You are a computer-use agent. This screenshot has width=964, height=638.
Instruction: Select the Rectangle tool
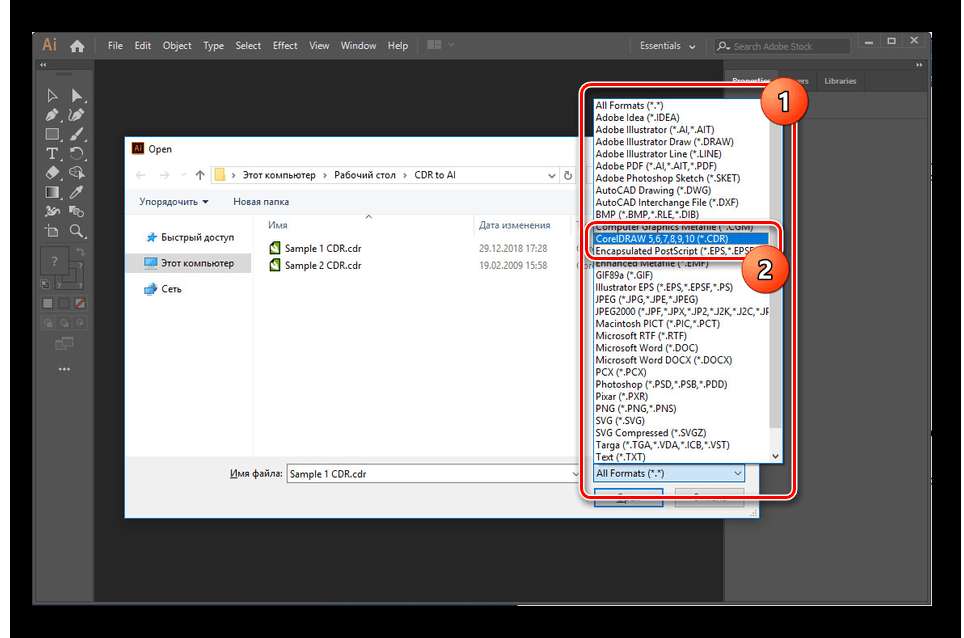click(52, 134)
